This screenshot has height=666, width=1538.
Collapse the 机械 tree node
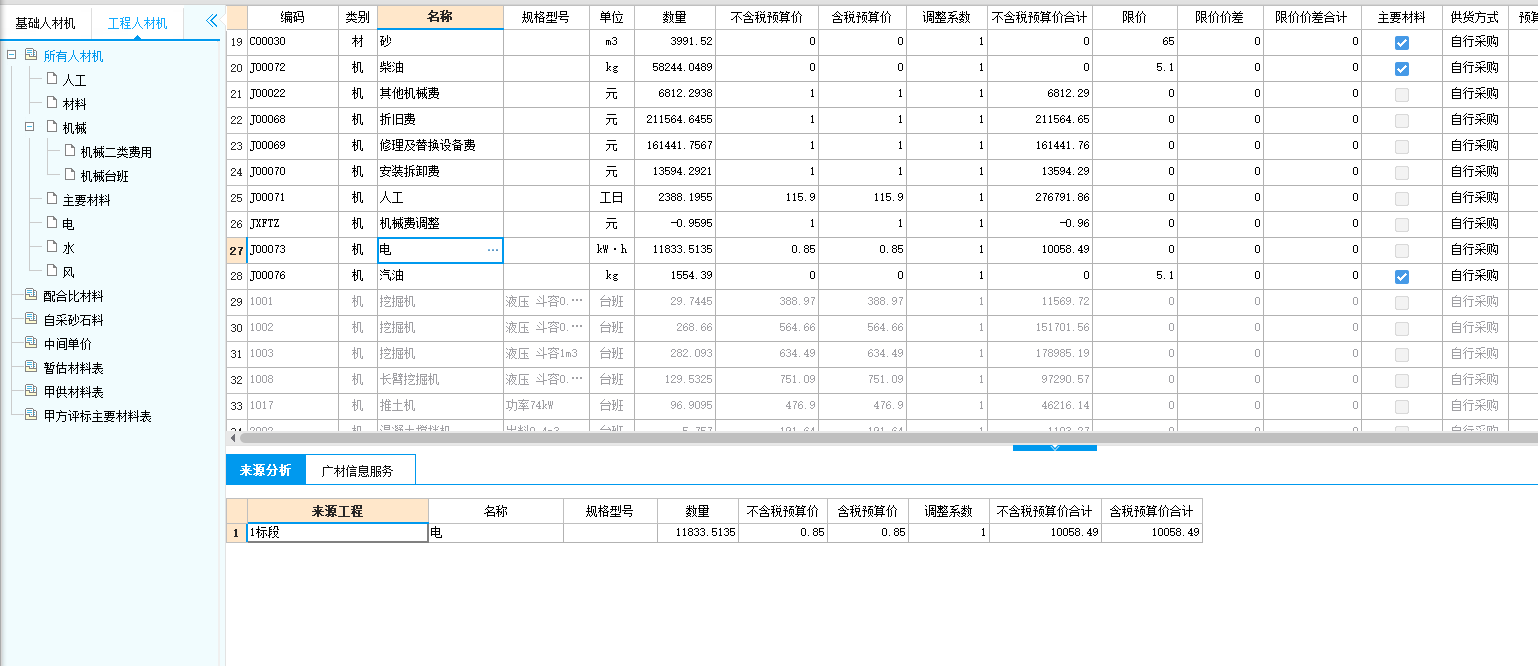(29, 127)
